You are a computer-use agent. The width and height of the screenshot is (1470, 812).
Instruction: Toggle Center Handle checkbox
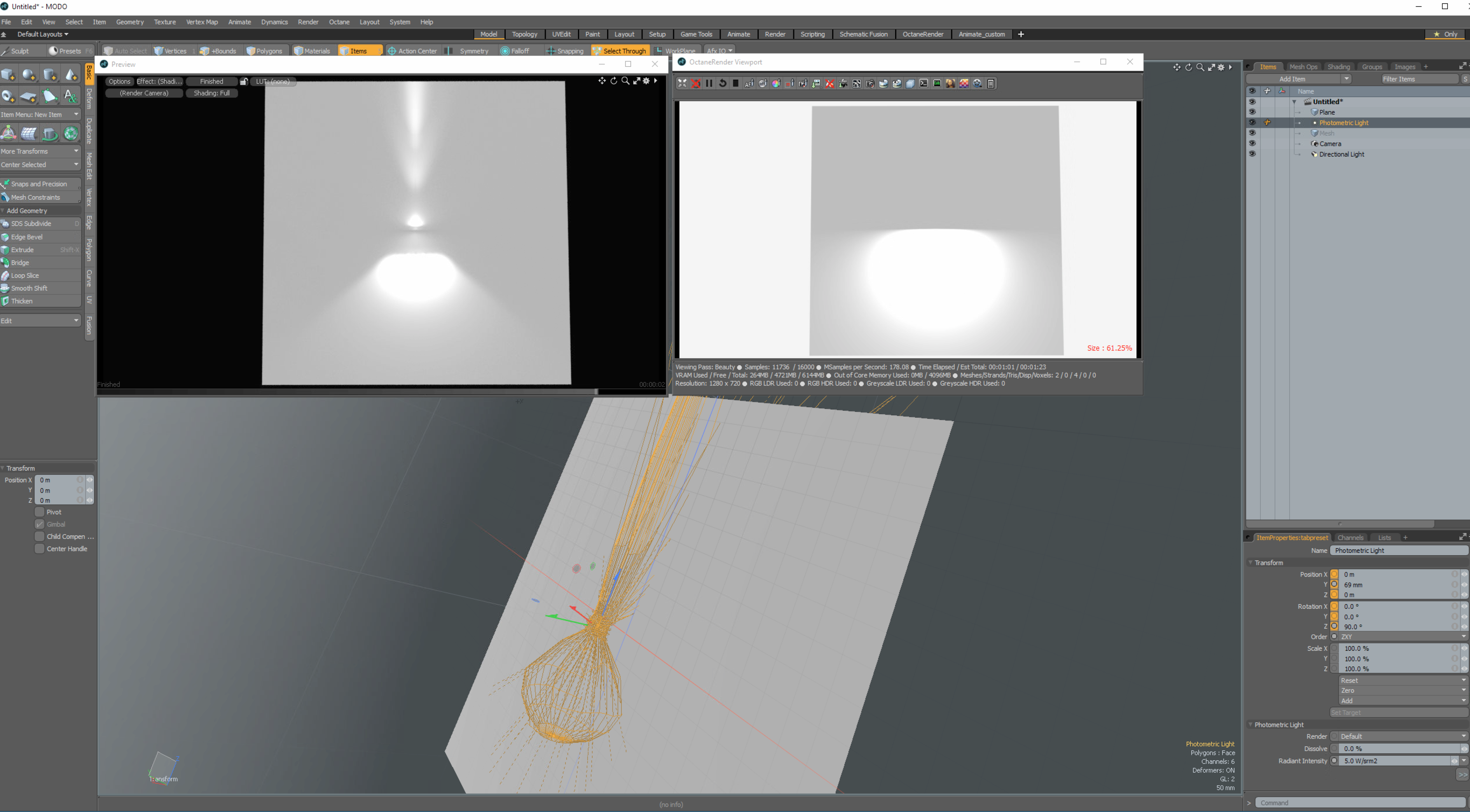pos(39,549)
